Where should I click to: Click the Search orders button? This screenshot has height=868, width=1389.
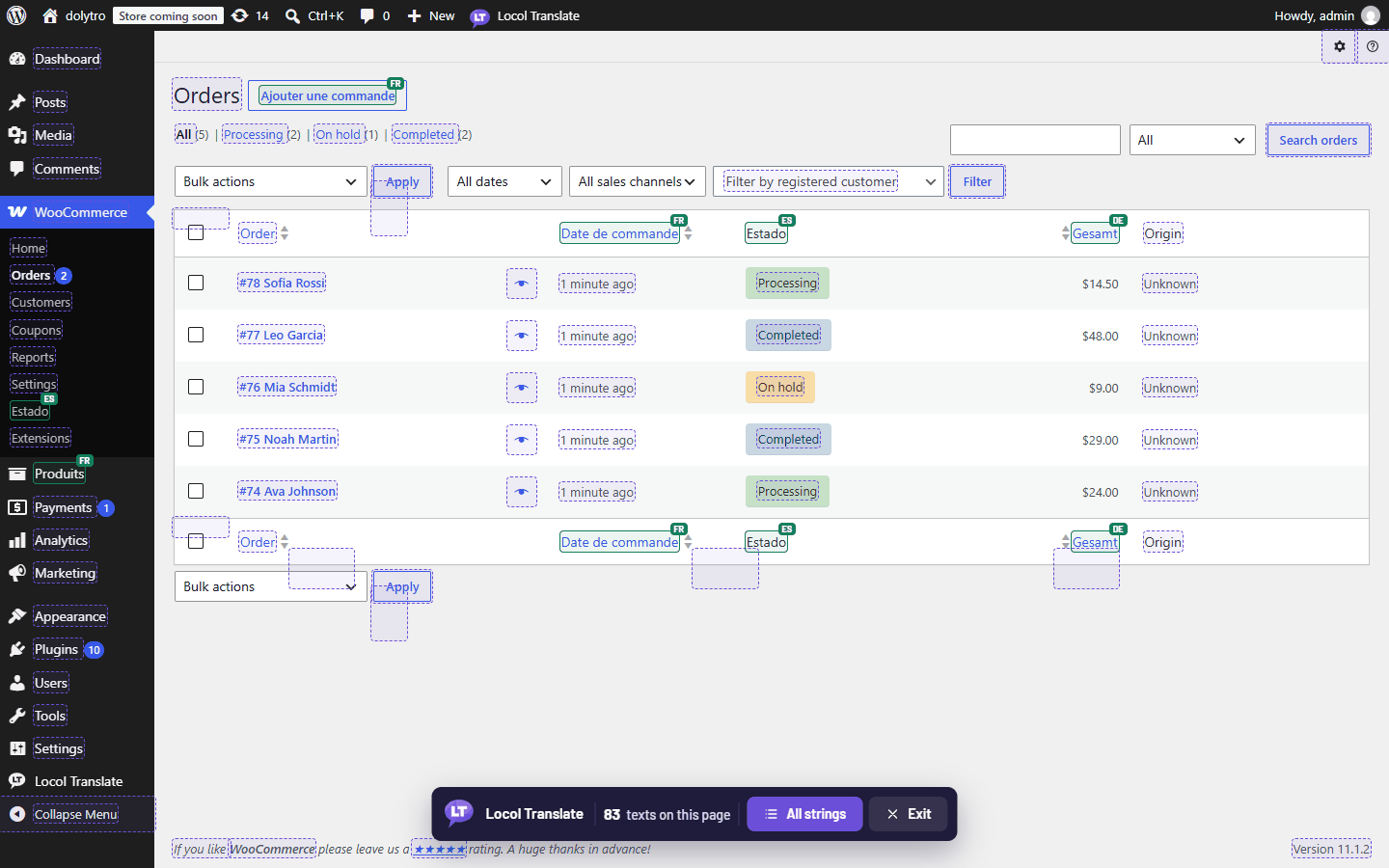pyautogui.click(x=1318, y=140)
